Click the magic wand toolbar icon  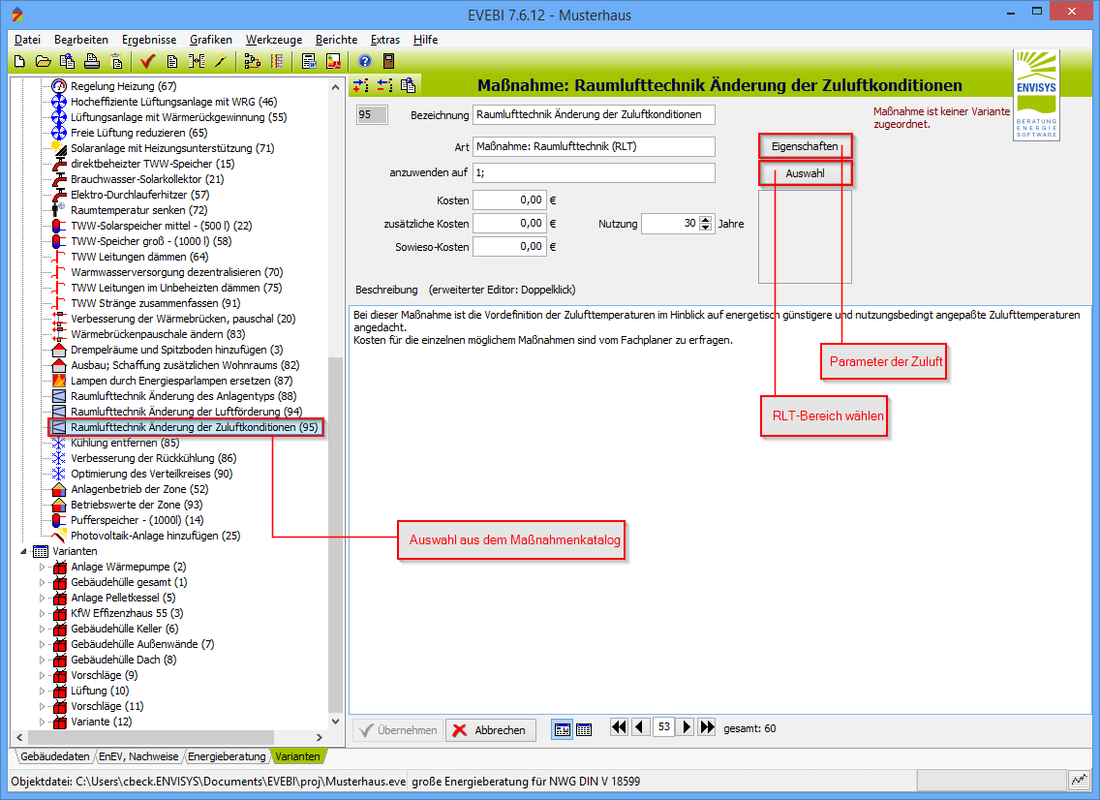(x=220, y=61)
